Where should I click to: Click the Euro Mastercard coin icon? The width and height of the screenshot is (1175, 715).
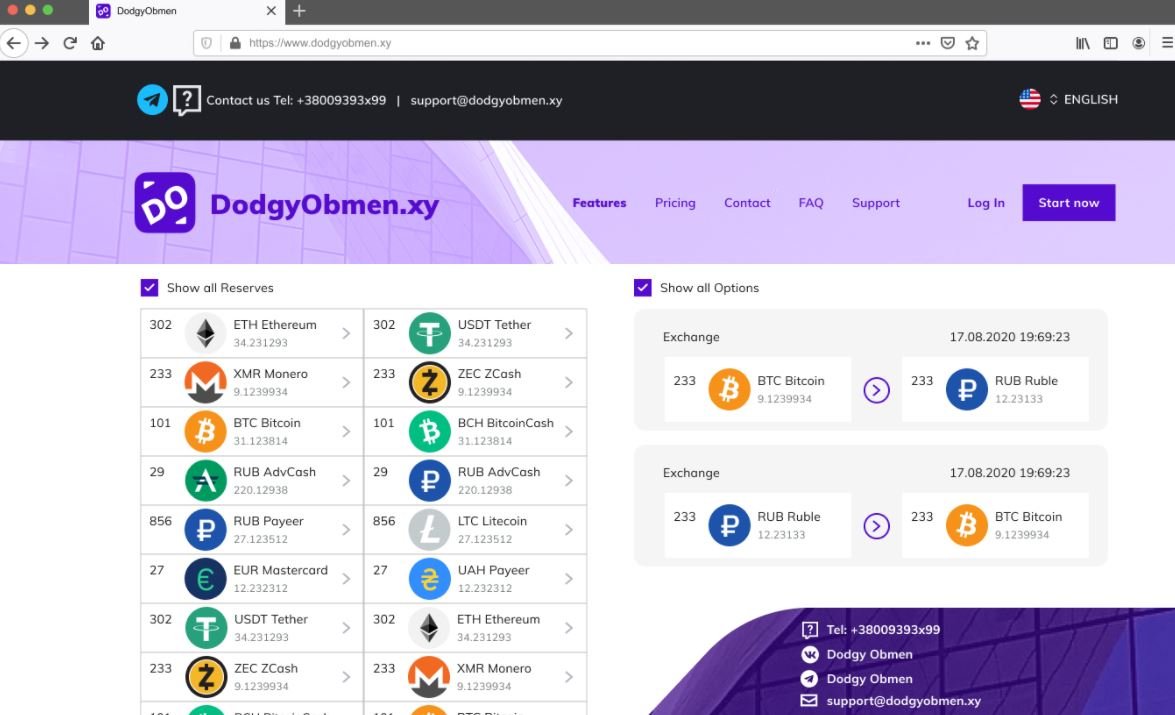[205, 579]
